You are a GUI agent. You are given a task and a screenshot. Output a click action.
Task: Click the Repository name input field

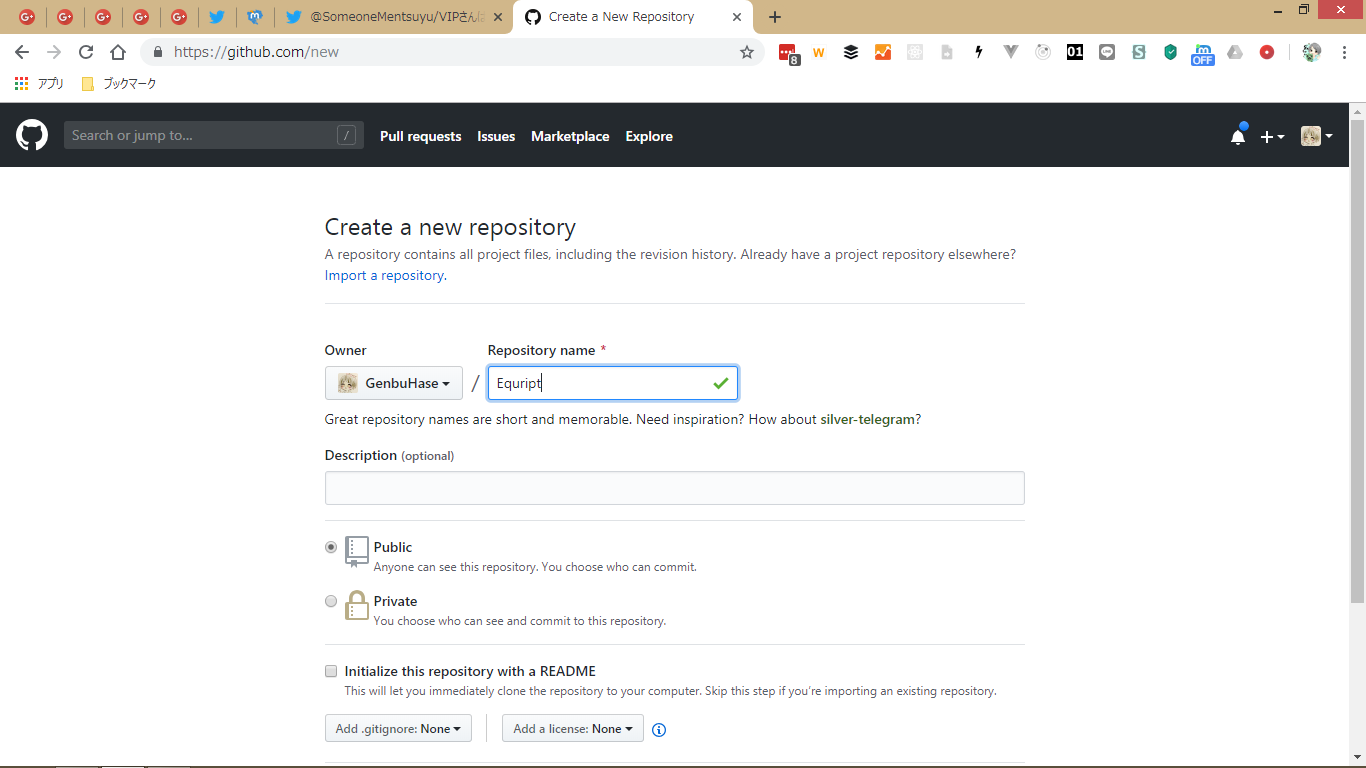[x=613, y=383]
